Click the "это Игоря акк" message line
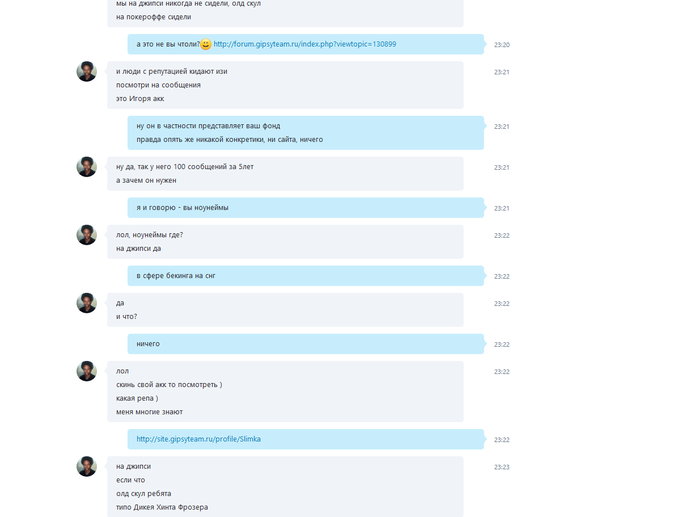Screen dimensions: 700x517 click(x=140, y=99)
